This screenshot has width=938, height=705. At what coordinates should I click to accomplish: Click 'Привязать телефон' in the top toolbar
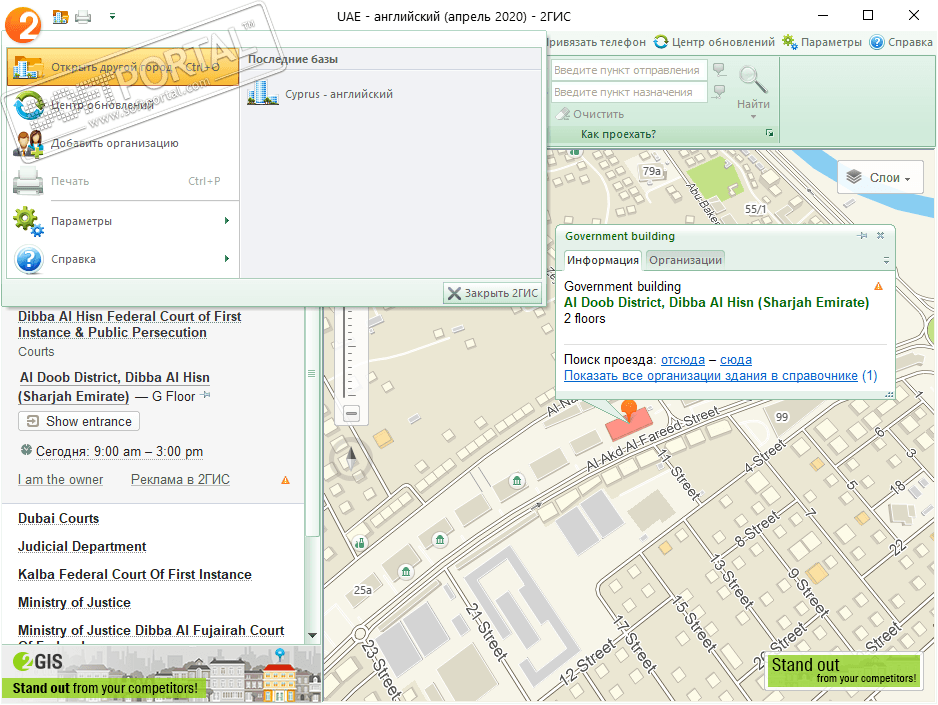point(595,42)
